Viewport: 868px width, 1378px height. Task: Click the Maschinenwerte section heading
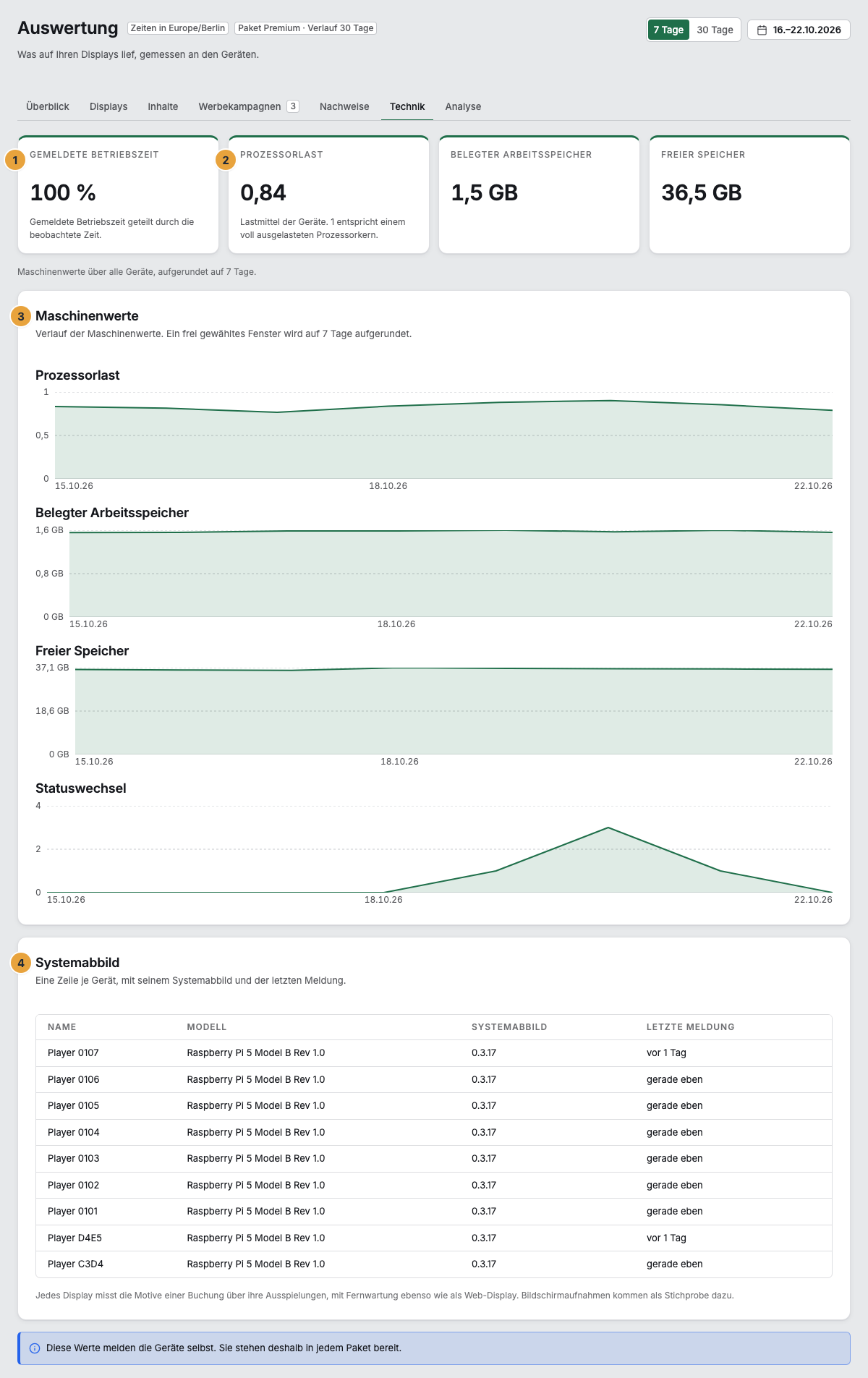[87, 316]
